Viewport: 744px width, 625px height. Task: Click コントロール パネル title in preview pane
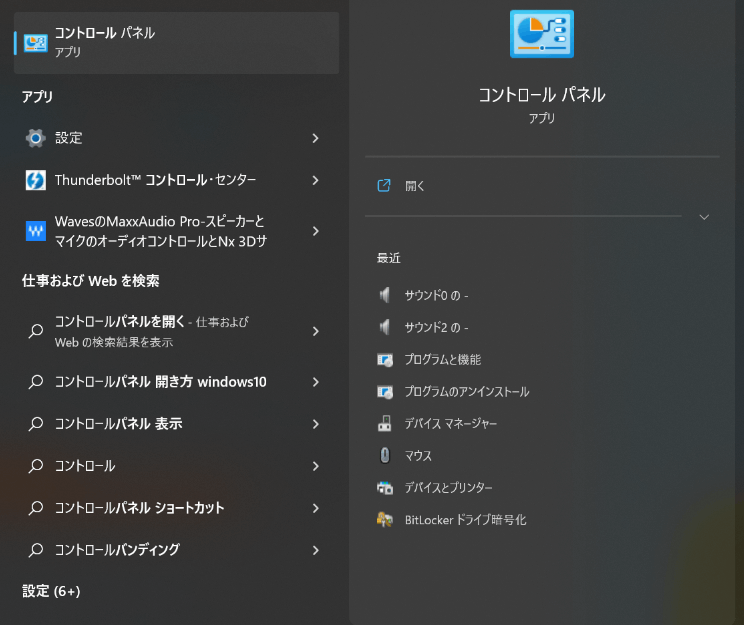pos(542,95)
